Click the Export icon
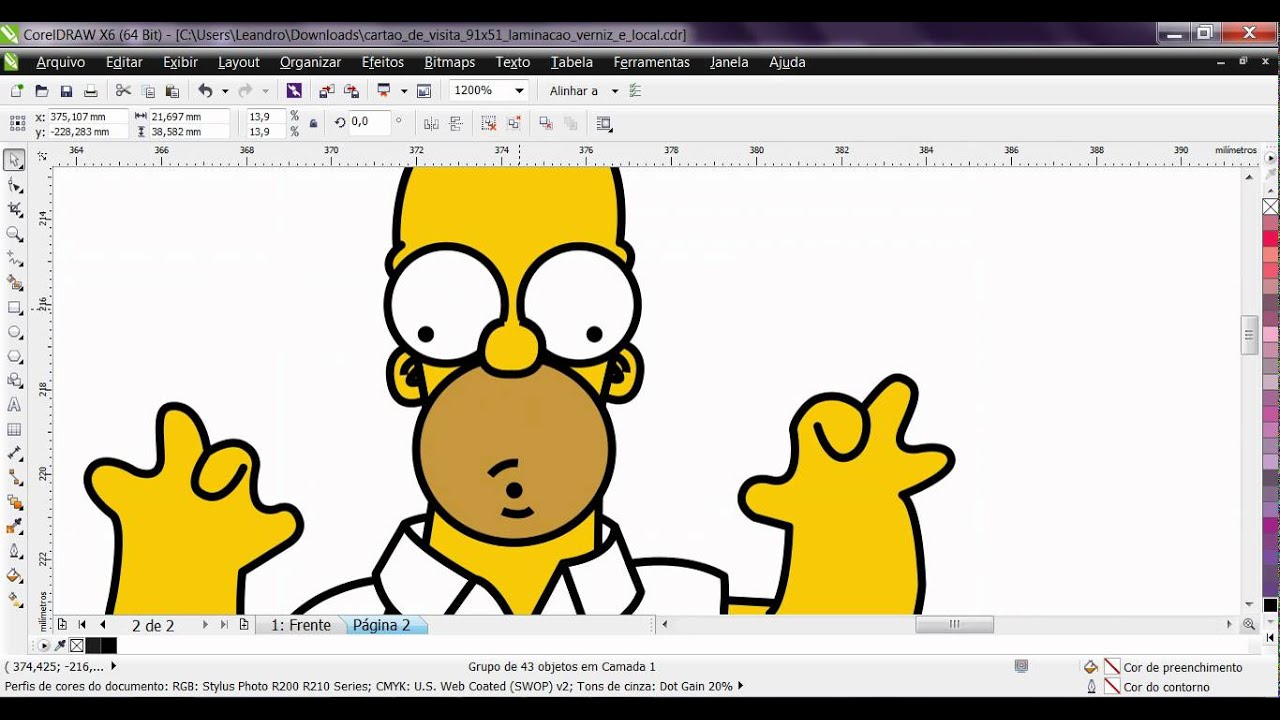Screen dimensions: 1280x720 pos(351,91)
